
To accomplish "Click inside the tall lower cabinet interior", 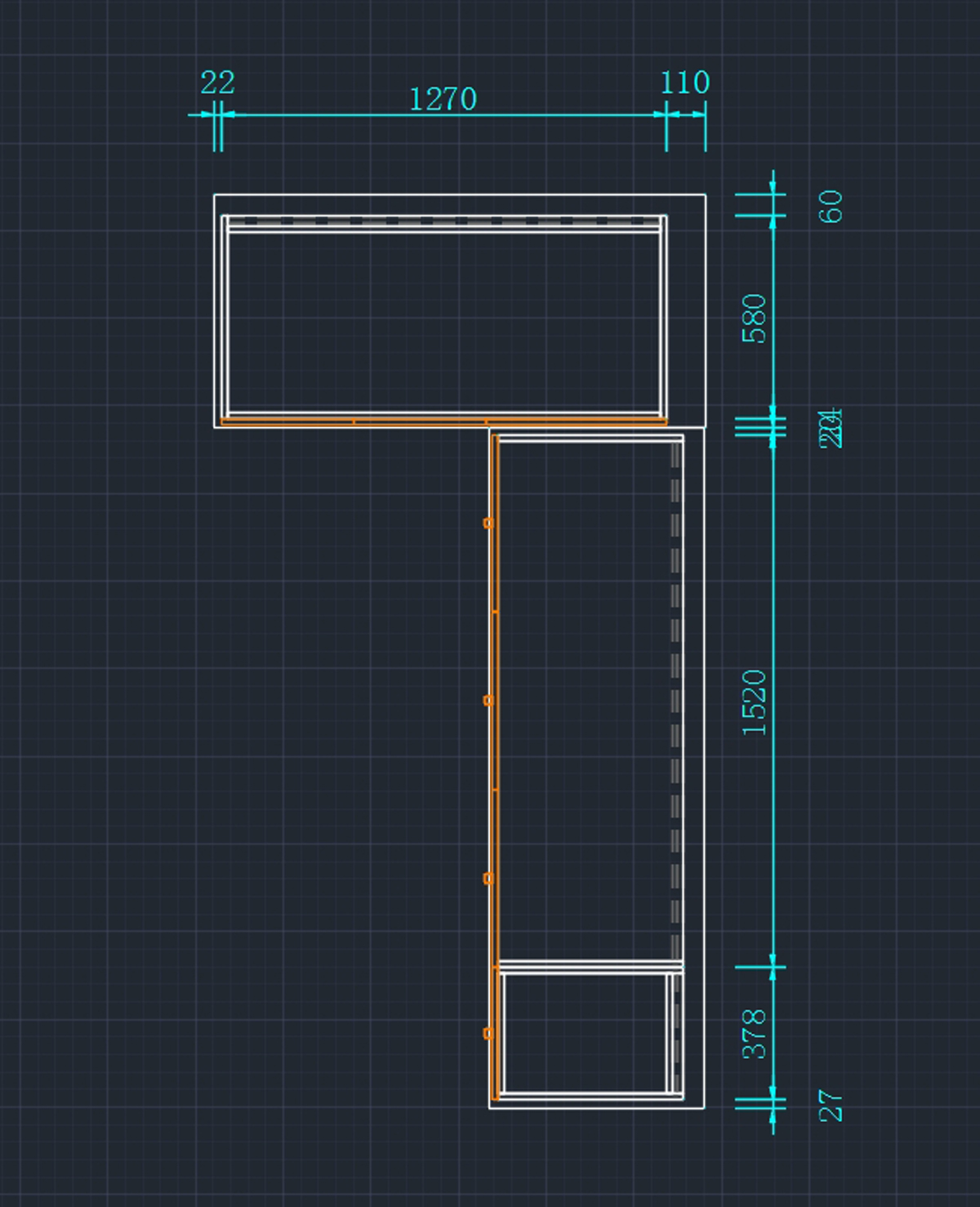I will click(x=584, y=702).
